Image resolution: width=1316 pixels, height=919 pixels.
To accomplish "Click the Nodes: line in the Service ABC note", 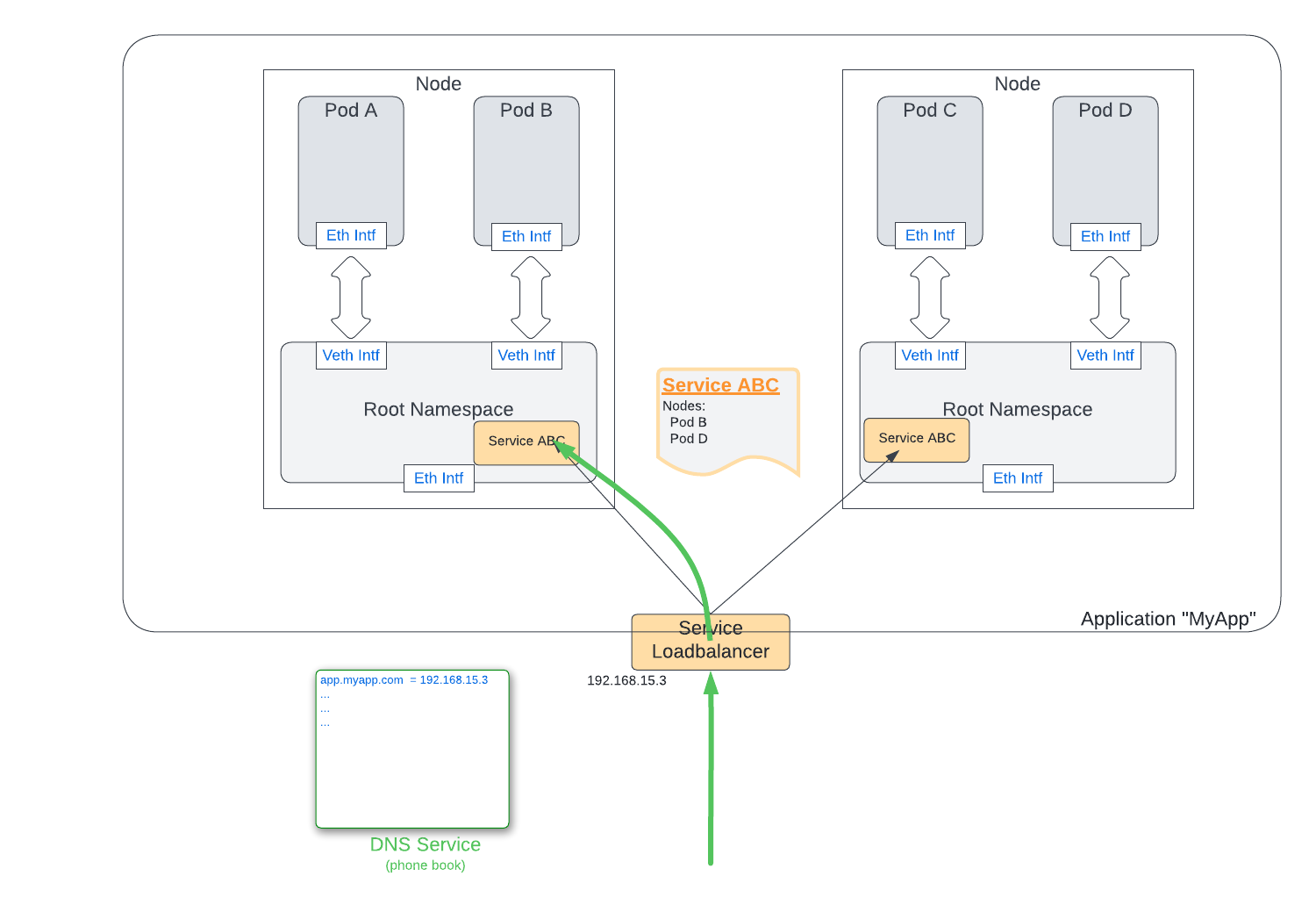I will (x=683, y=406).
